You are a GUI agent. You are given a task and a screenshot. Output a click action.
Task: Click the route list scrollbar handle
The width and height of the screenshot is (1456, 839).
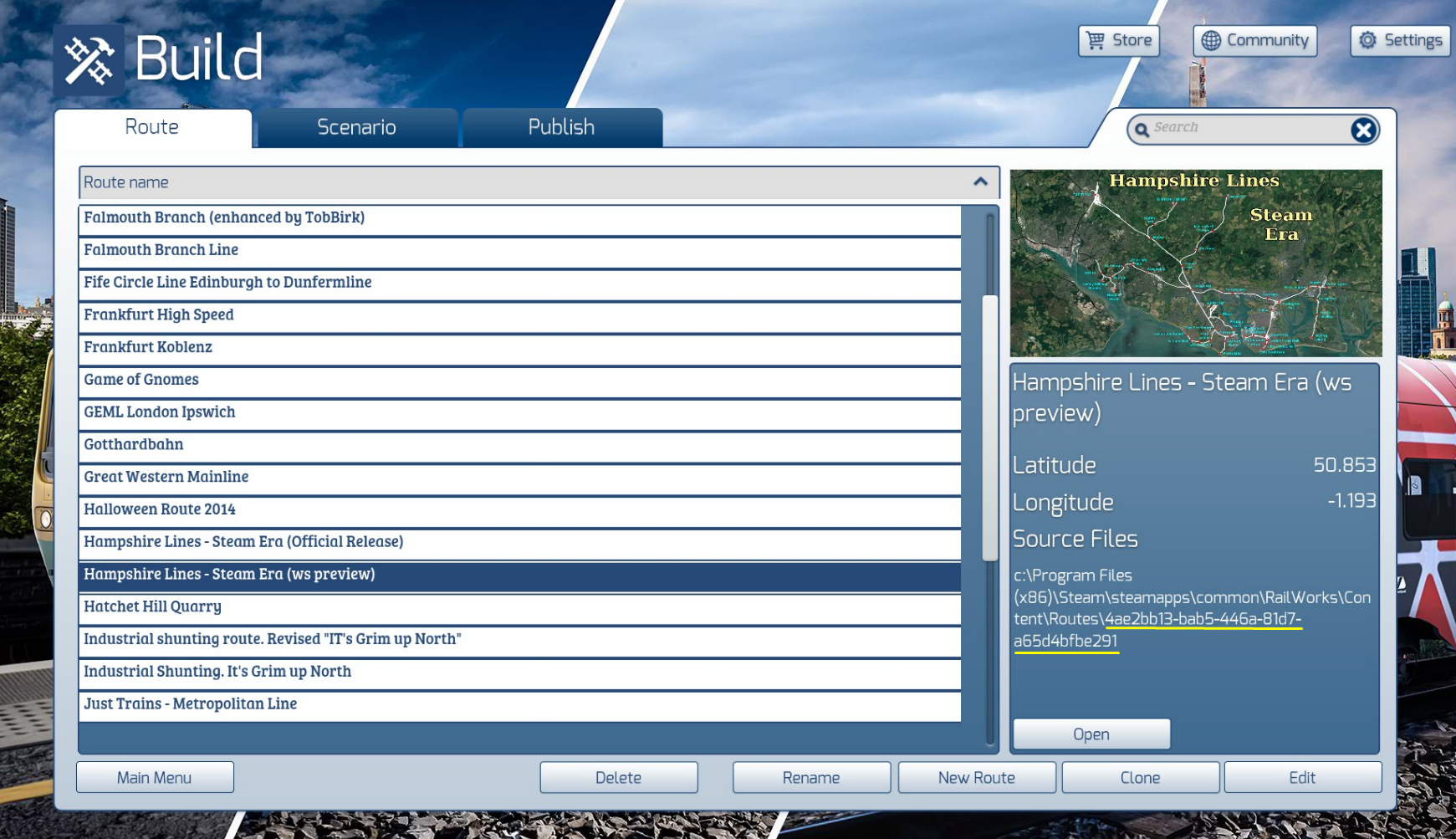pos(990,427)
